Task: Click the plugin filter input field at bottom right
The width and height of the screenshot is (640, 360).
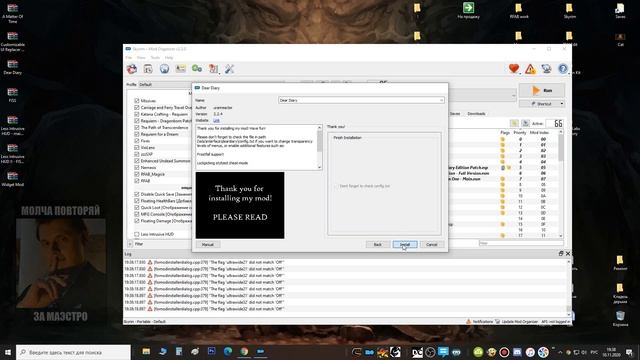Action: 521,243
